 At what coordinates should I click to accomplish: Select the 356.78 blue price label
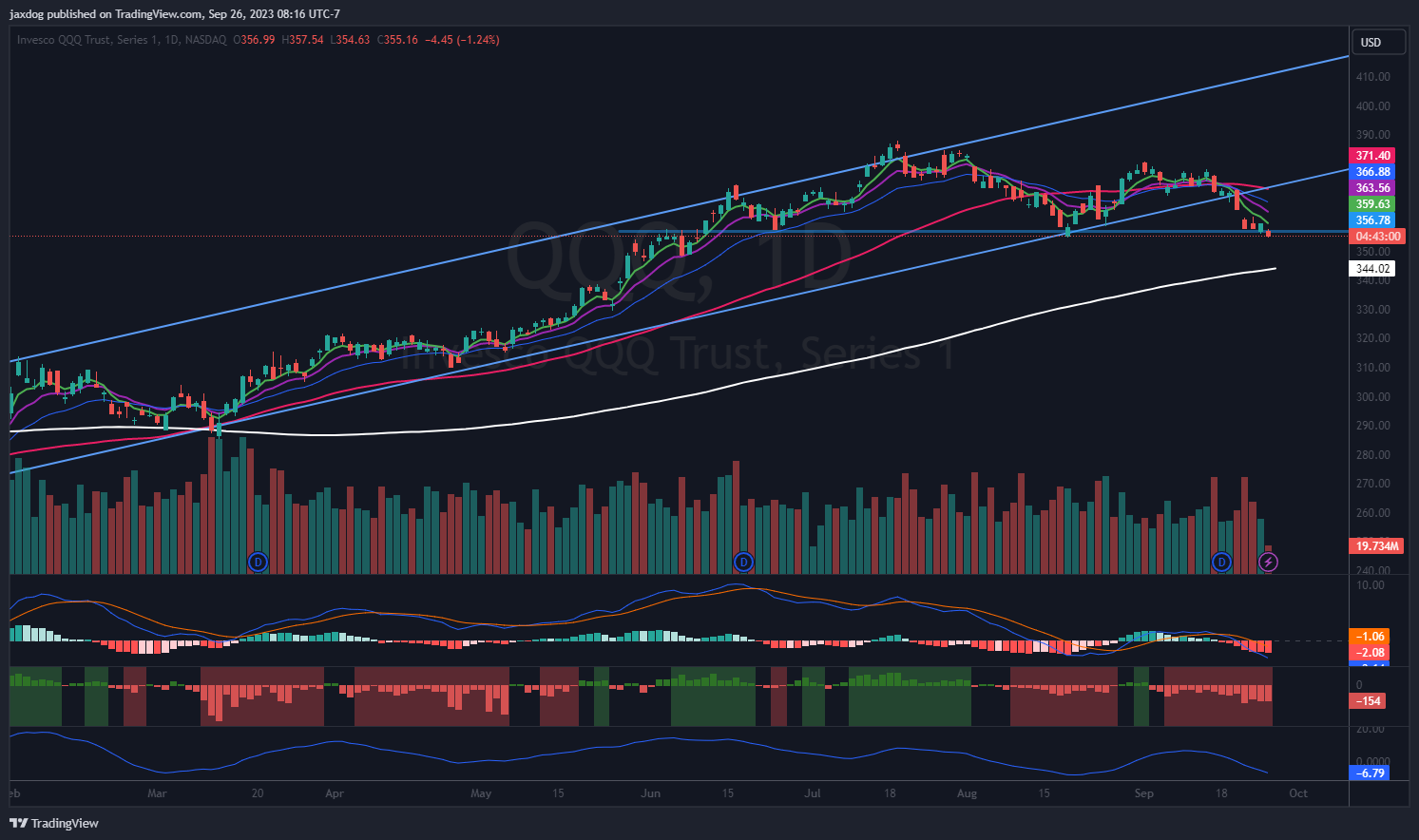[x=1372, y=220]
